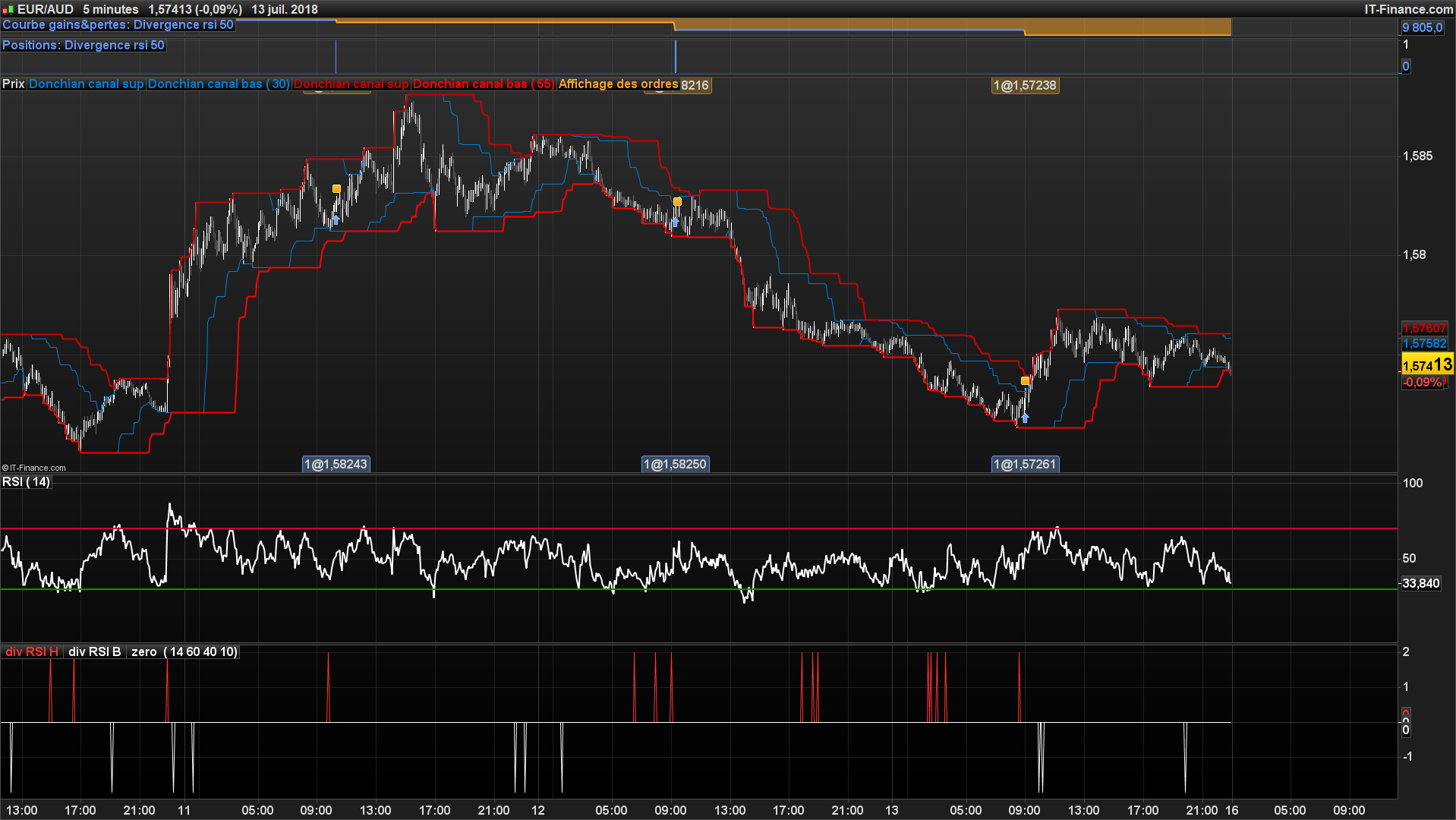
Task: Select the red Donchian canal sup label
Action: 351,84
